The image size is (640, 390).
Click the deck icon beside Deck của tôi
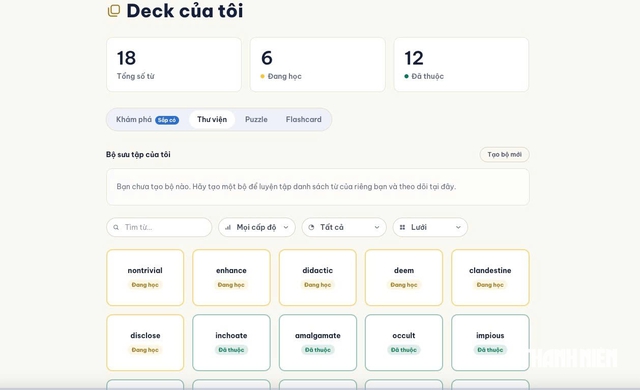click(114, 11)
